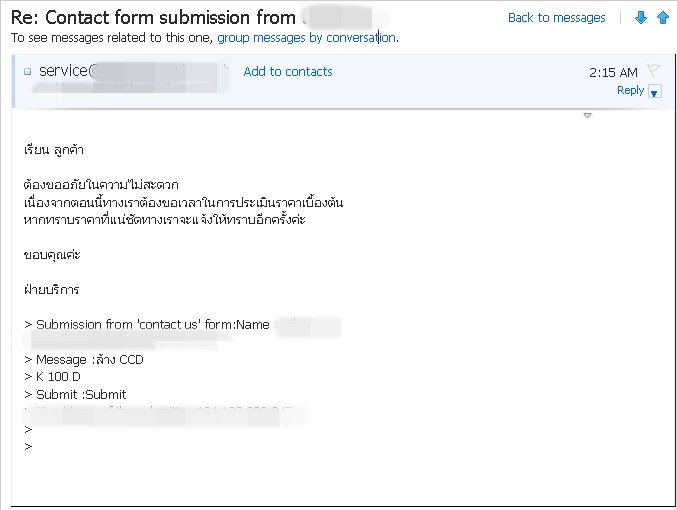Flag this message using the flag icon
Screen dimensions: 677x510
pos(654,71)
